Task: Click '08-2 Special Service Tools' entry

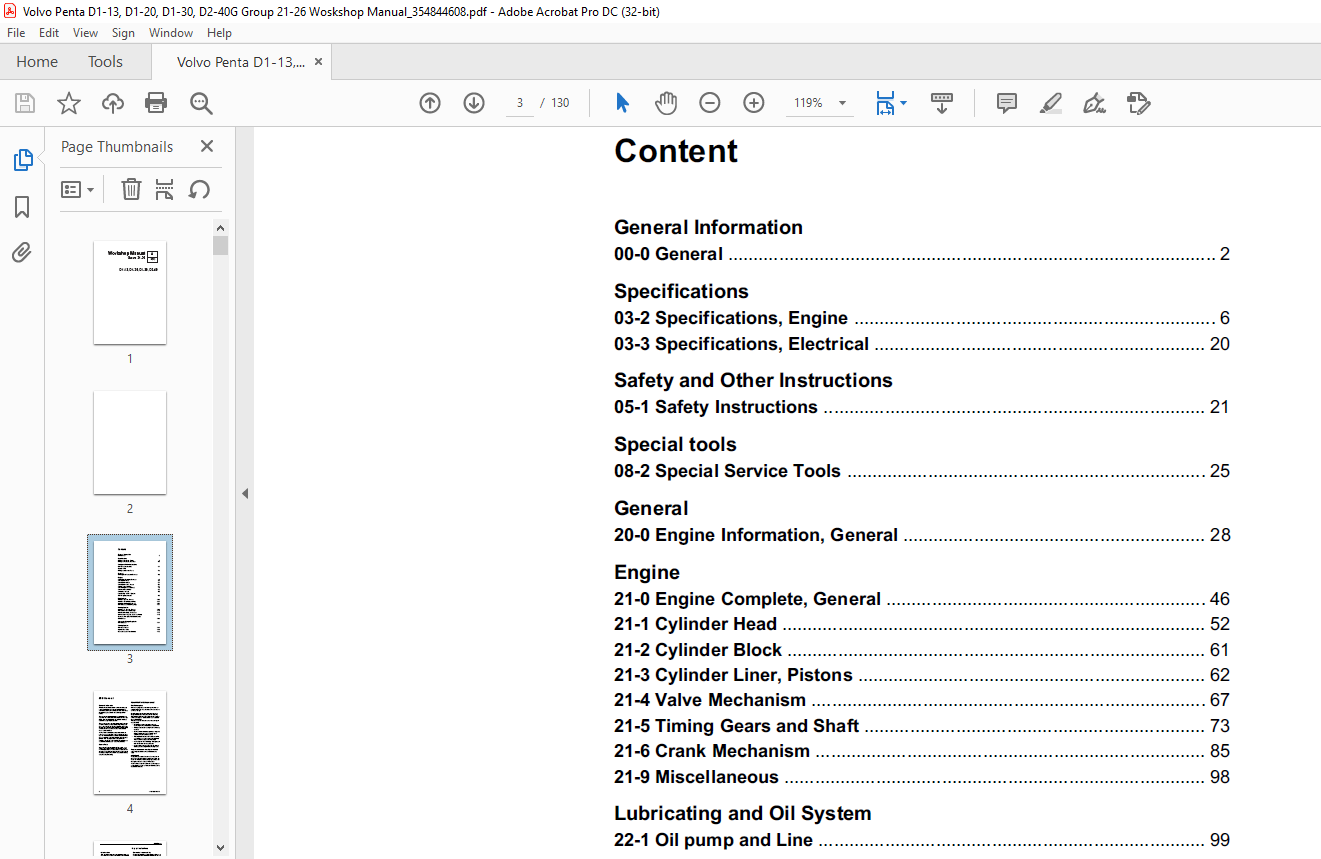Action: click(922, 471)
